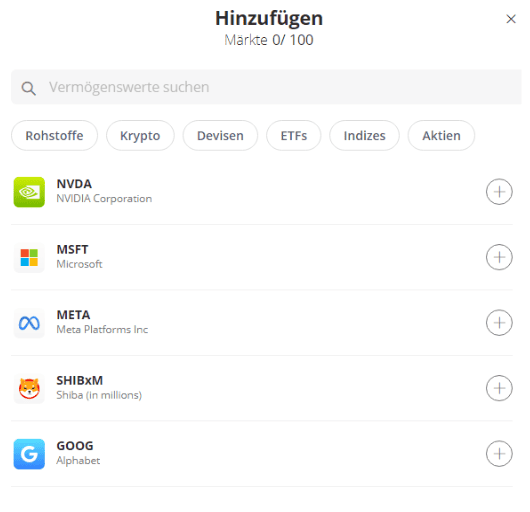Screen dimensions: 530x512
Task: Click the NVIDIA green logo icon
Action: click(29, 192)
